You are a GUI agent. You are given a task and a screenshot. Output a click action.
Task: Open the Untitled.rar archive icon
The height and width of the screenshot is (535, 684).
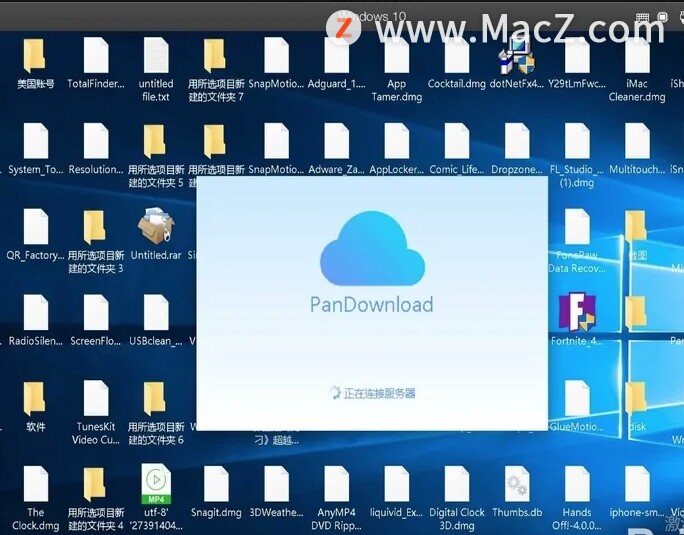click(156, 226)
